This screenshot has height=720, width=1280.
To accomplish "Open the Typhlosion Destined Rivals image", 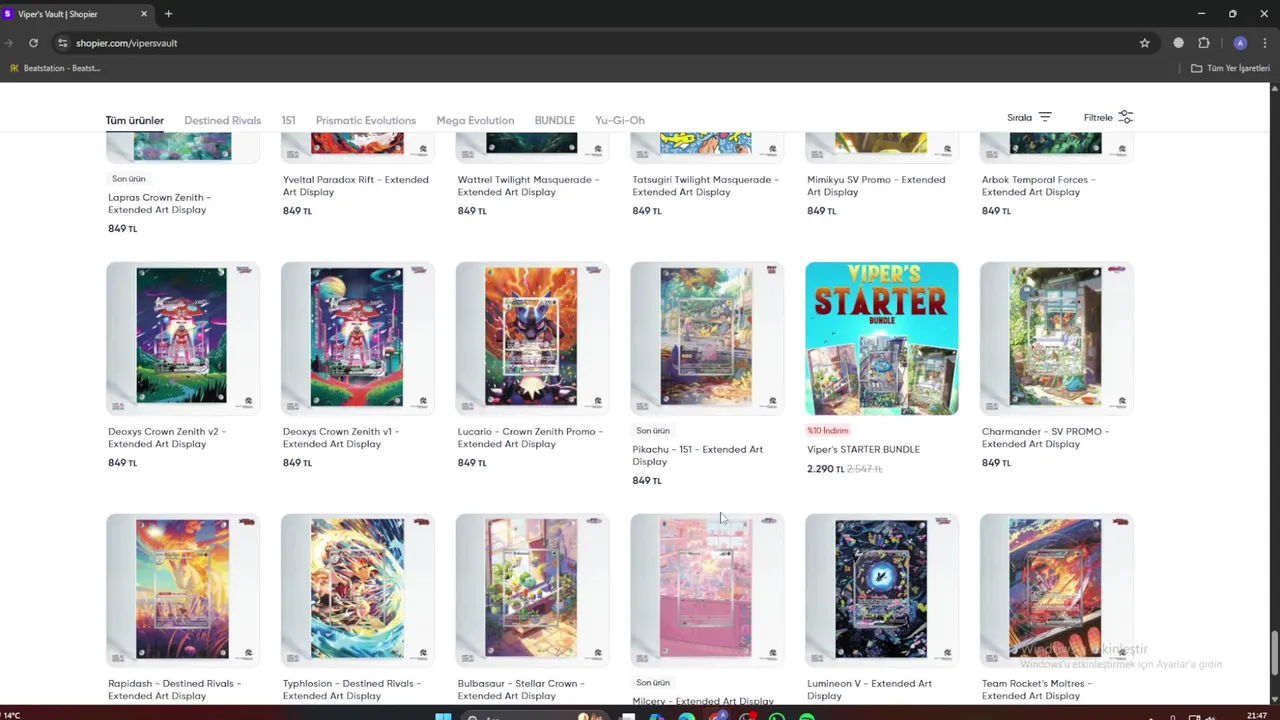I will (x=357, y=590).
